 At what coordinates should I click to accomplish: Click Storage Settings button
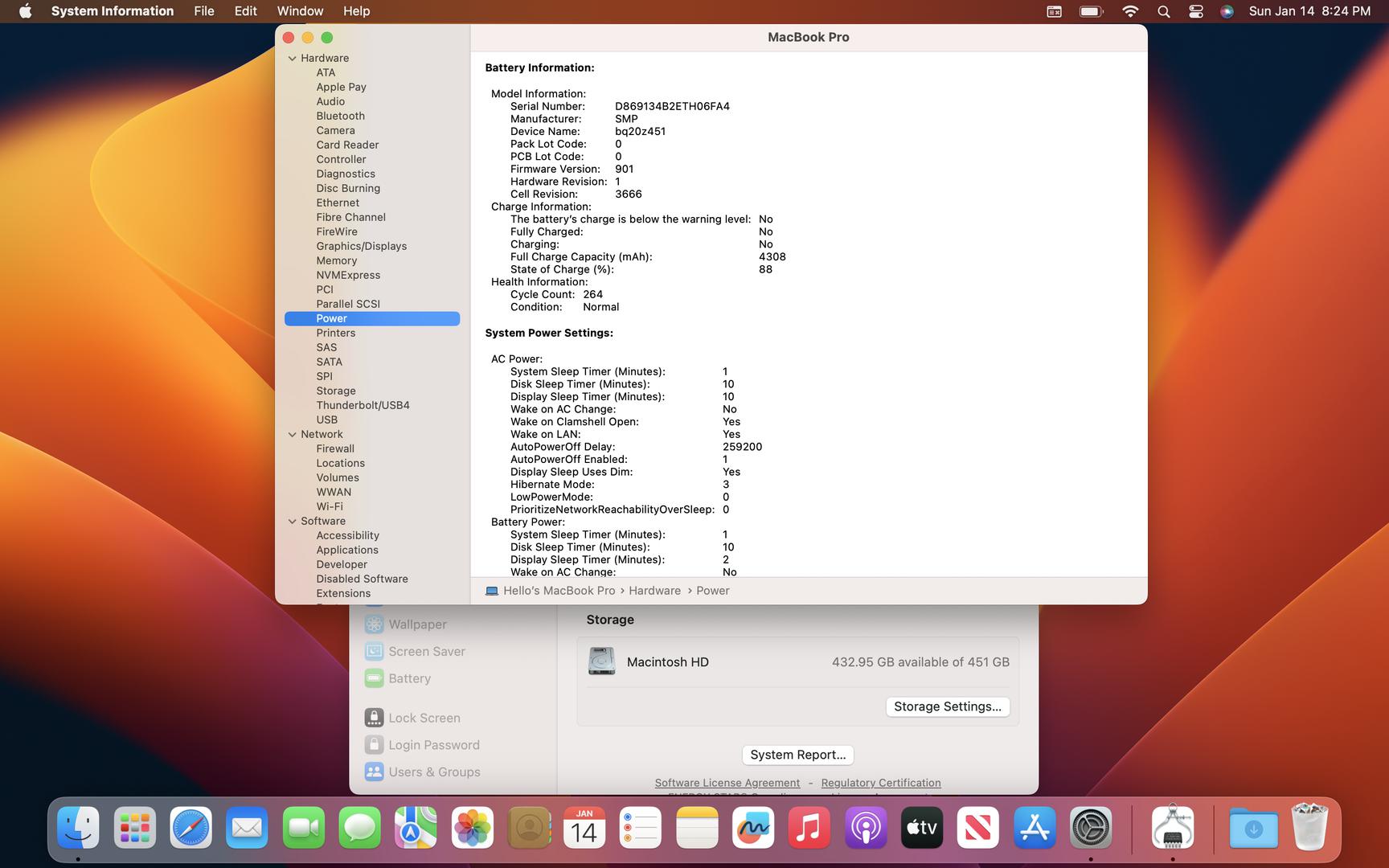948,706
